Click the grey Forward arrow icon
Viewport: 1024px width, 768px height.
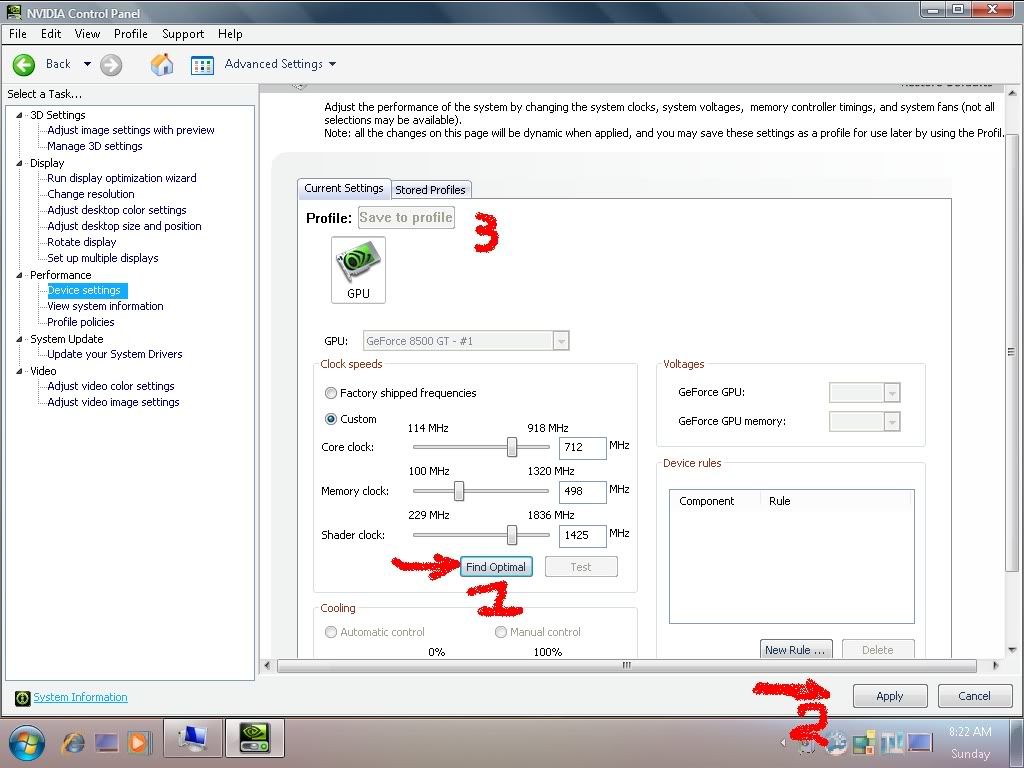point(111,65)
